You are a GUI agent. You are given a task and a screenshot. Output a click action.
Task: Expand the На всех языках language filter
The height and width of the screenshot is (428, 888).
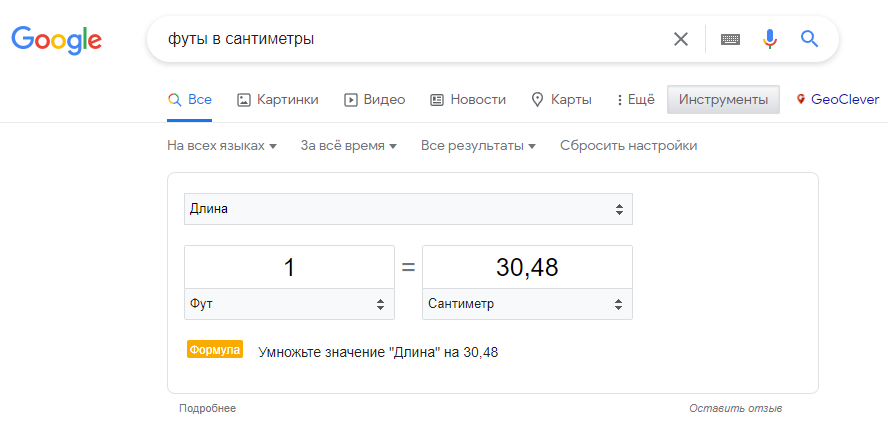221,146
